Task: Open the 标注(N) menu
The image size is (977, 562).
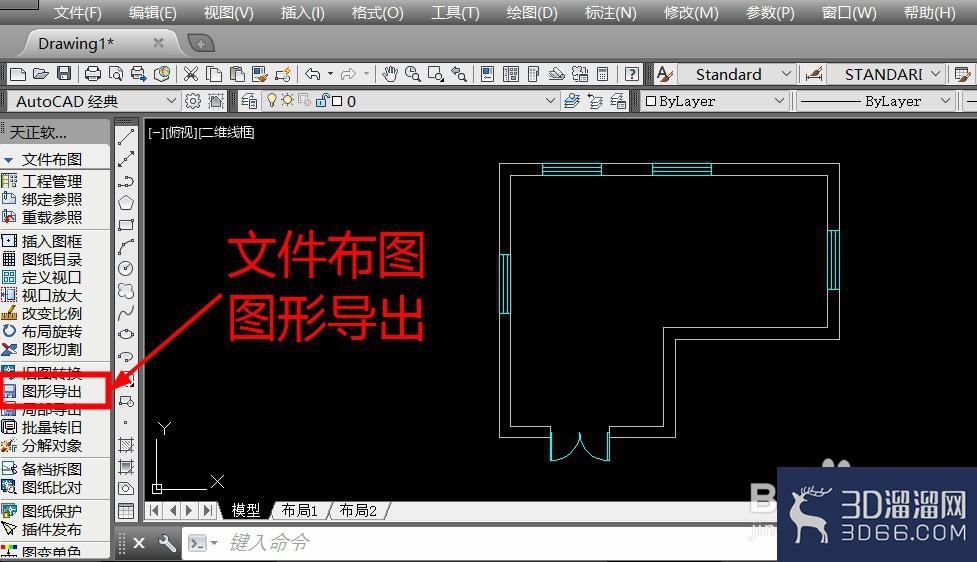Action: pos(611,12)
